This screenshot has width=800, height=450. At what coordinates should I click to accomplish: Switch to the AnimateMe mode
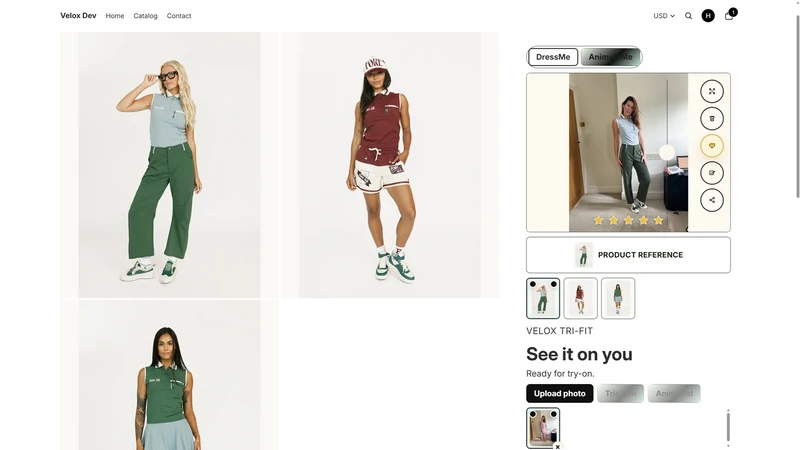[x=610, y=57]
